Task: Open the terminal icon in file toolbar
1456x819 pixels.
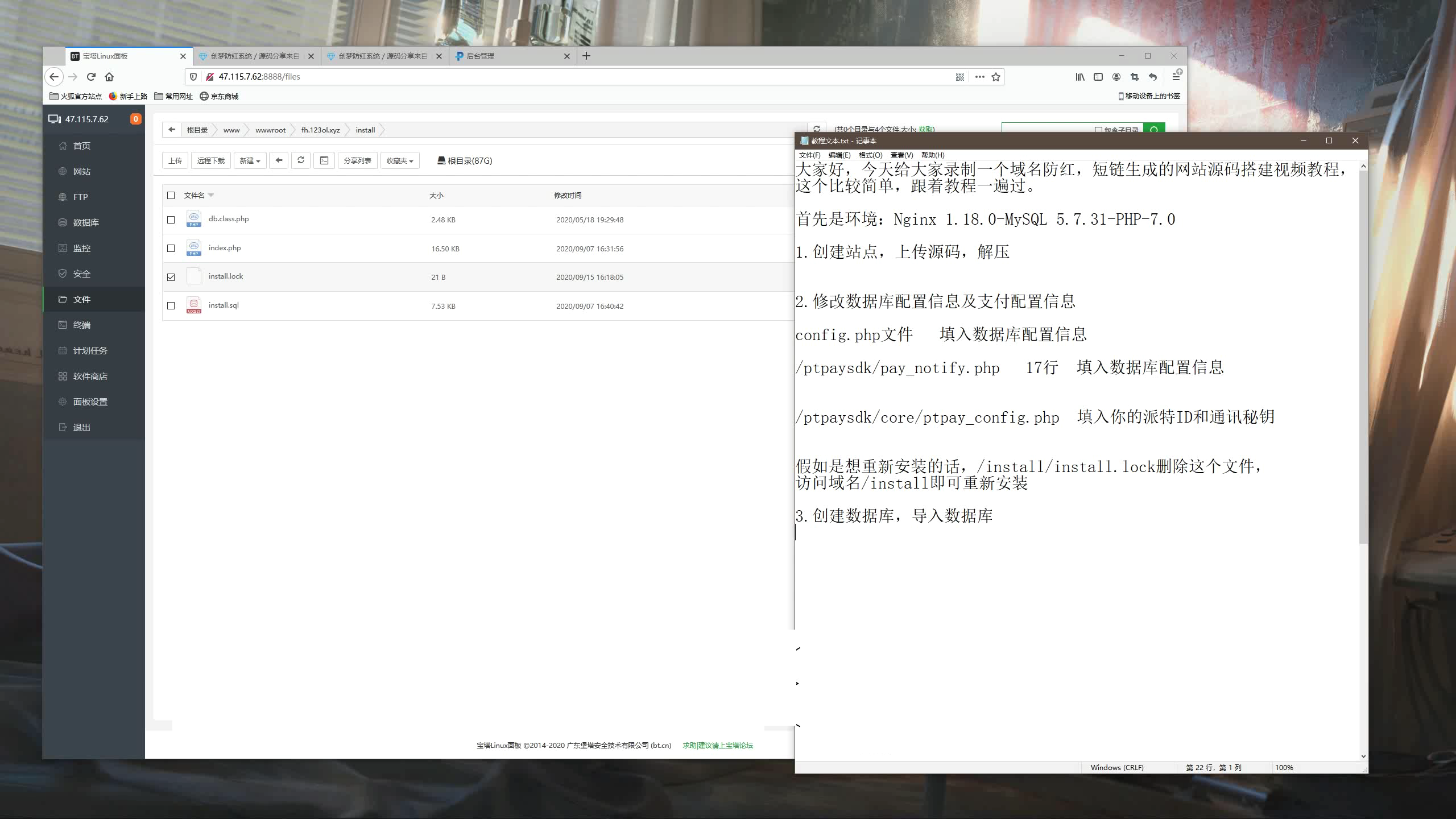Action: point(324,160)
